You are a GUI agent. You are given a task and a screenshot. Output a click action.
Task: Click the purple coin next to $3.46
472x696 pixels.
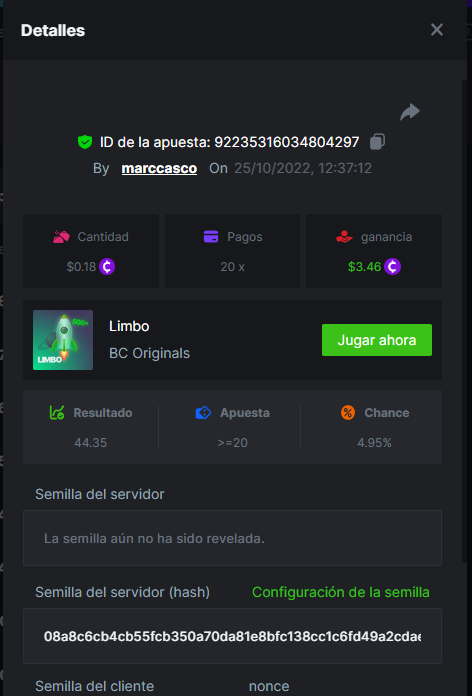pyautogui.click(x=392, y=267)
